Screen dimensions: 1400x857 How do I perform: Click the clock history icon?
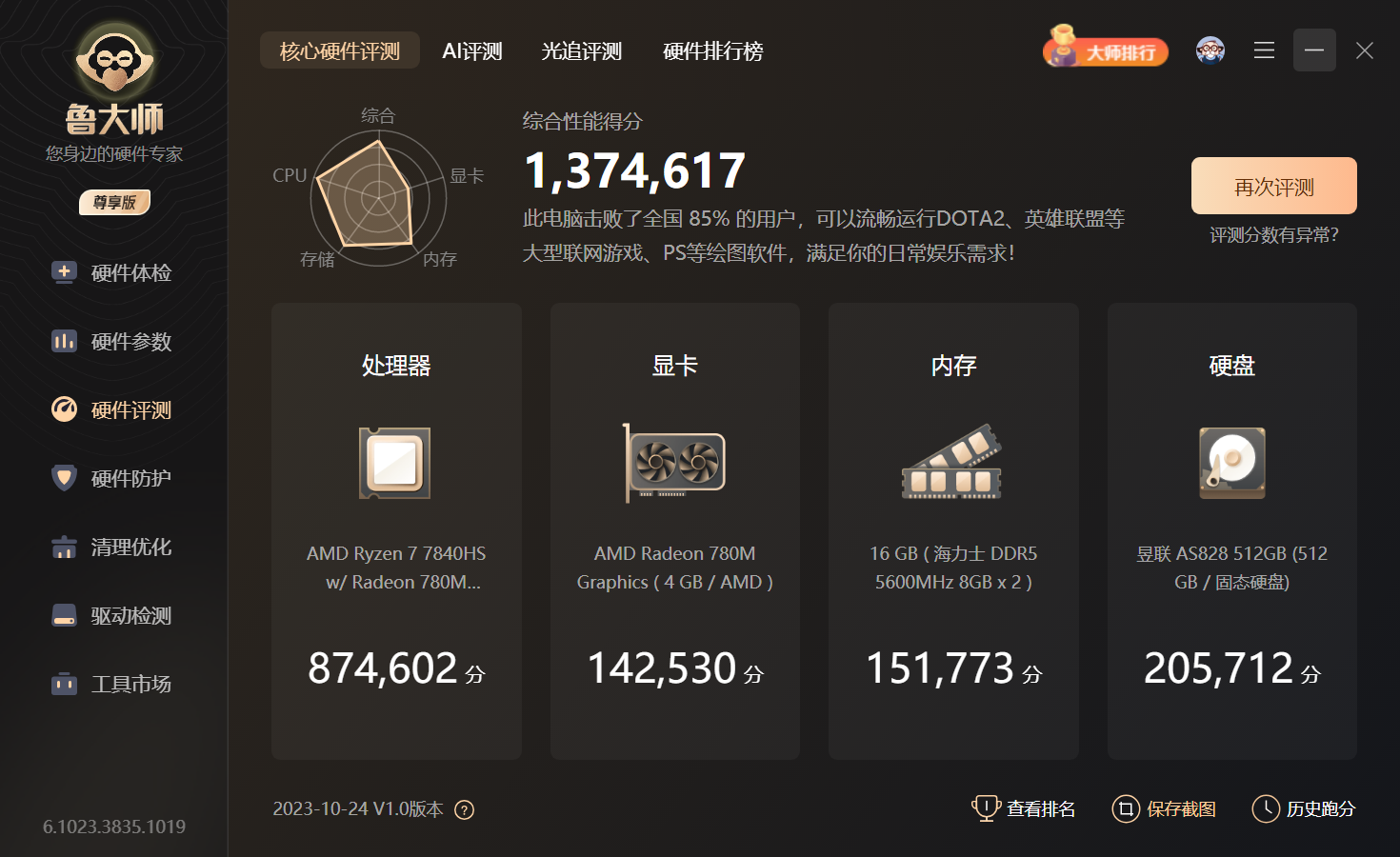pyautogui.click(x=1266, y=809)
